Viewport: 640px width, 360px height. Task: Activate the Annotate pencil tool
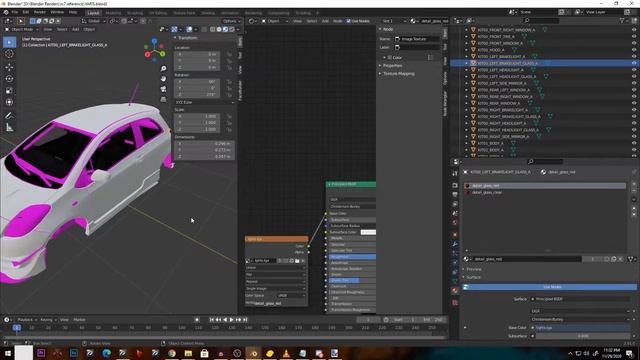pos(9,116)
